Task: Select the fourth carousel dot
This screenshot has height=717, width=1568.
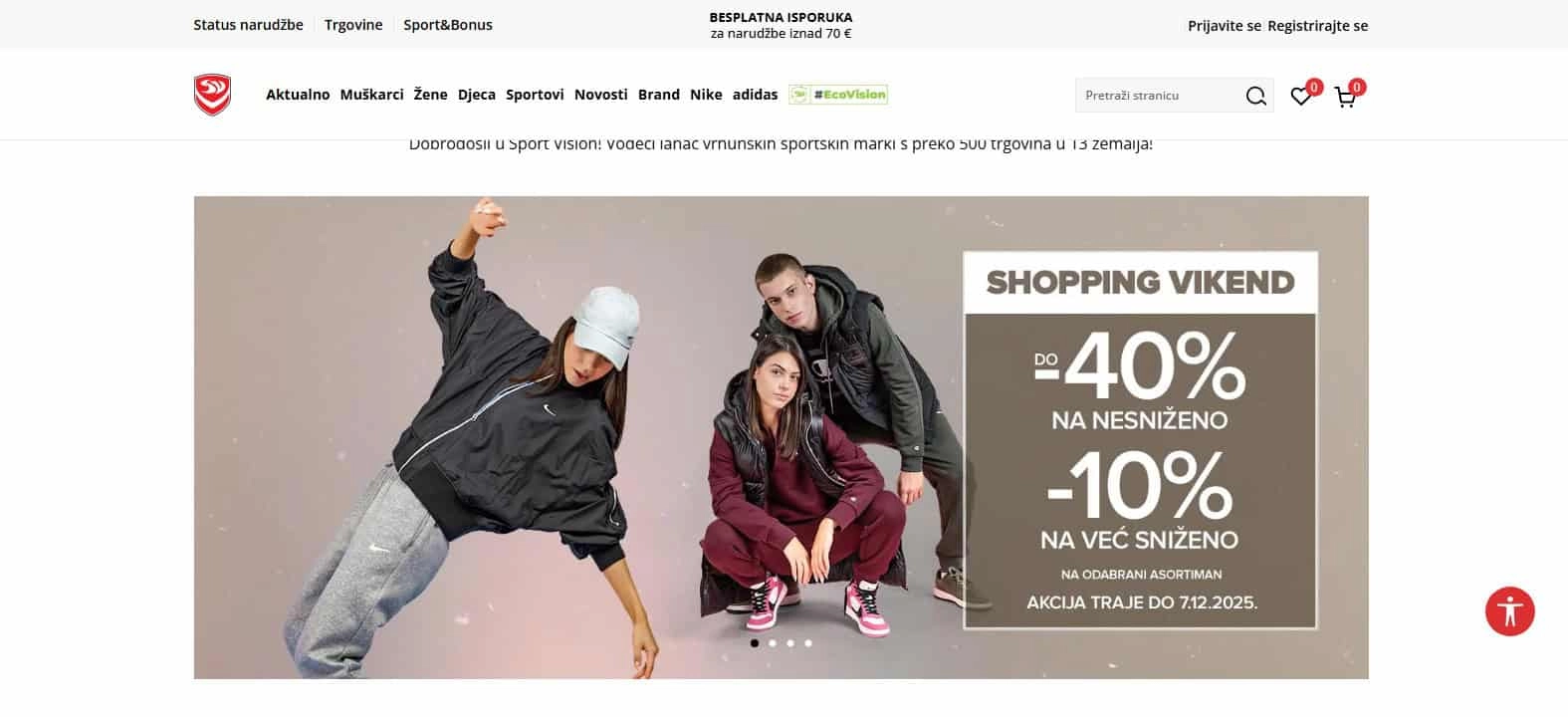Action: (808, 643)
